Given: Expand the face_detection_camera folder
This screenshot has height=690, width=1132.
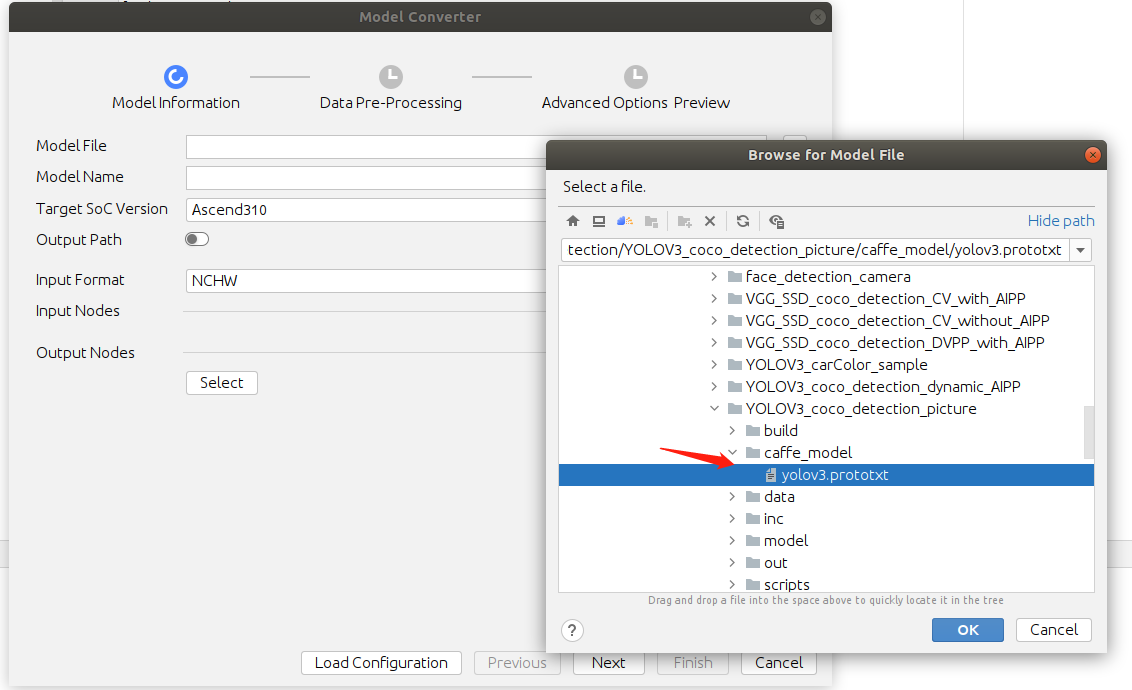Looking at the screenshot, I should [x=714, y=276].
